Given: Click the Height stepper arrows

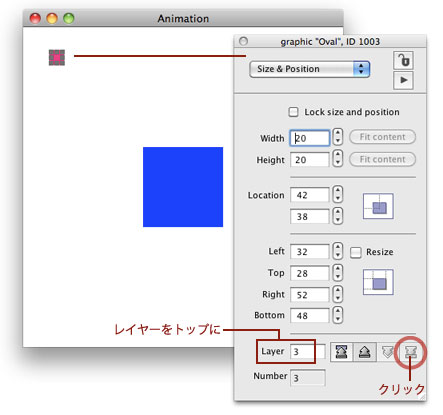Looking at the screenshot, I should (338, 158).
